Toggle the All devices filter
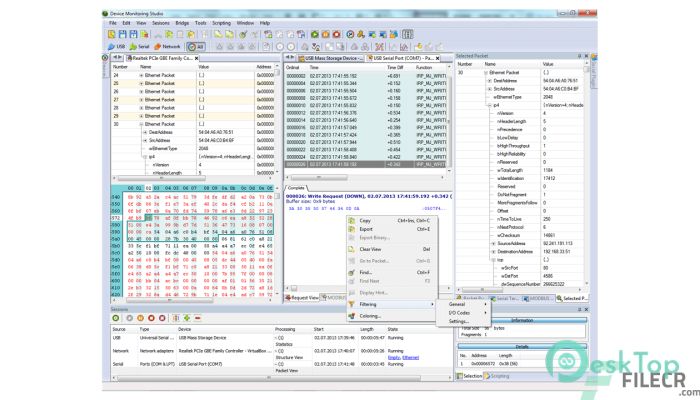The image size is (700, 400). [196, 46]
